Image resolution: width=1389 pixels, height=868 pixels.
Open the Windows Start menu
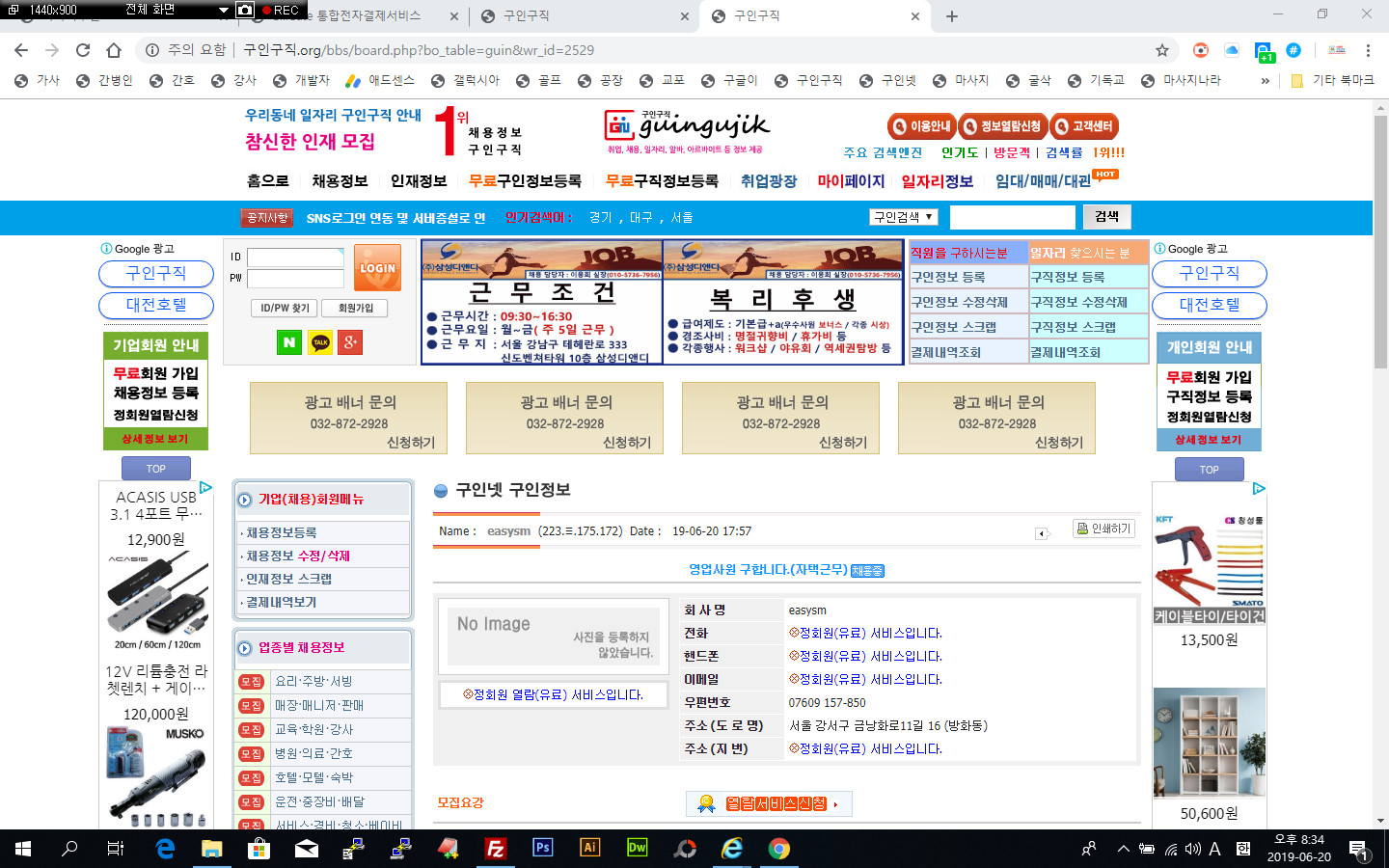pyautogui.click(x=23, y=849)
